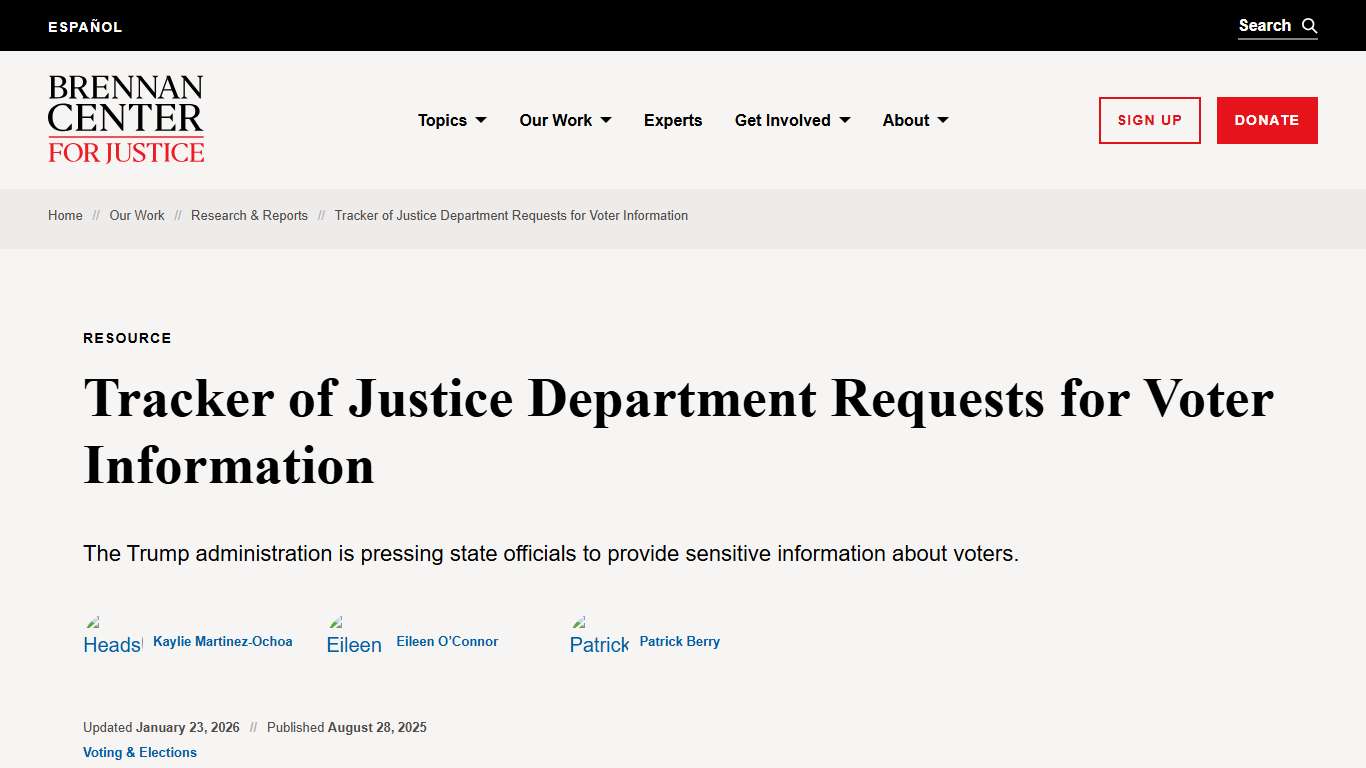Expand the Our Work navigation dropdown
The width and height of the screenshot is (1366, 768).
point(565,120)
